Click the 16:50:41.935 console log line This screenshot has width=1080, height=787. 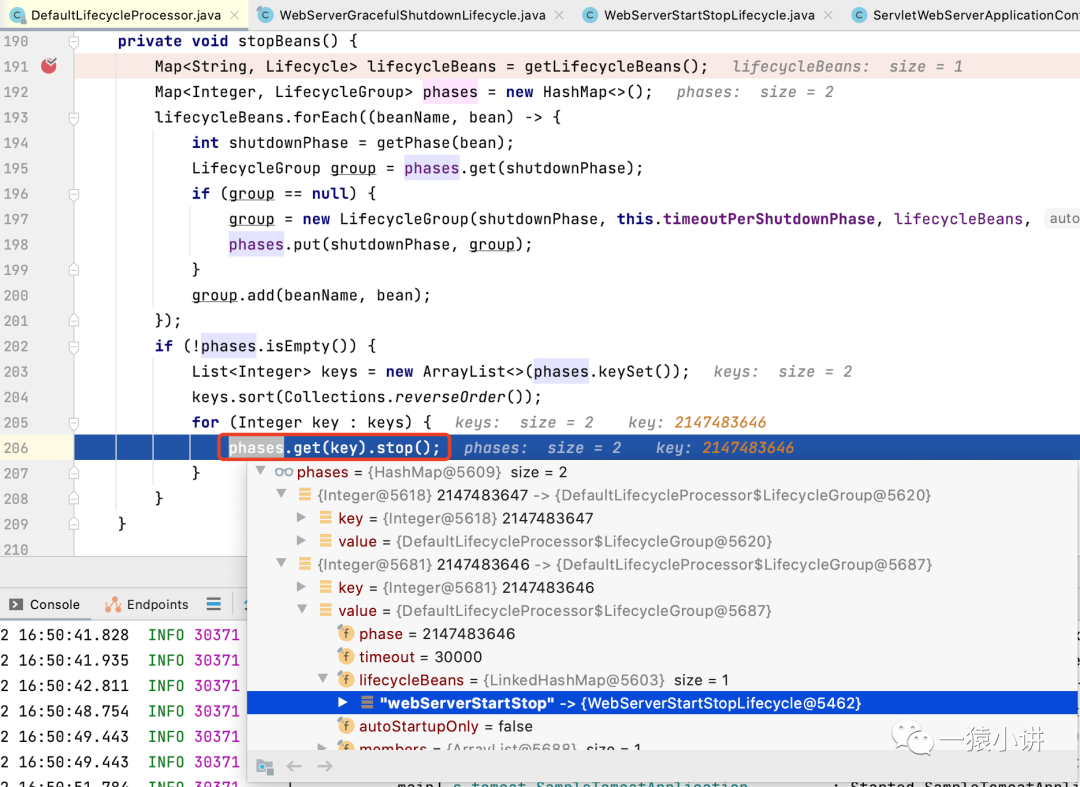pos(121,660)
